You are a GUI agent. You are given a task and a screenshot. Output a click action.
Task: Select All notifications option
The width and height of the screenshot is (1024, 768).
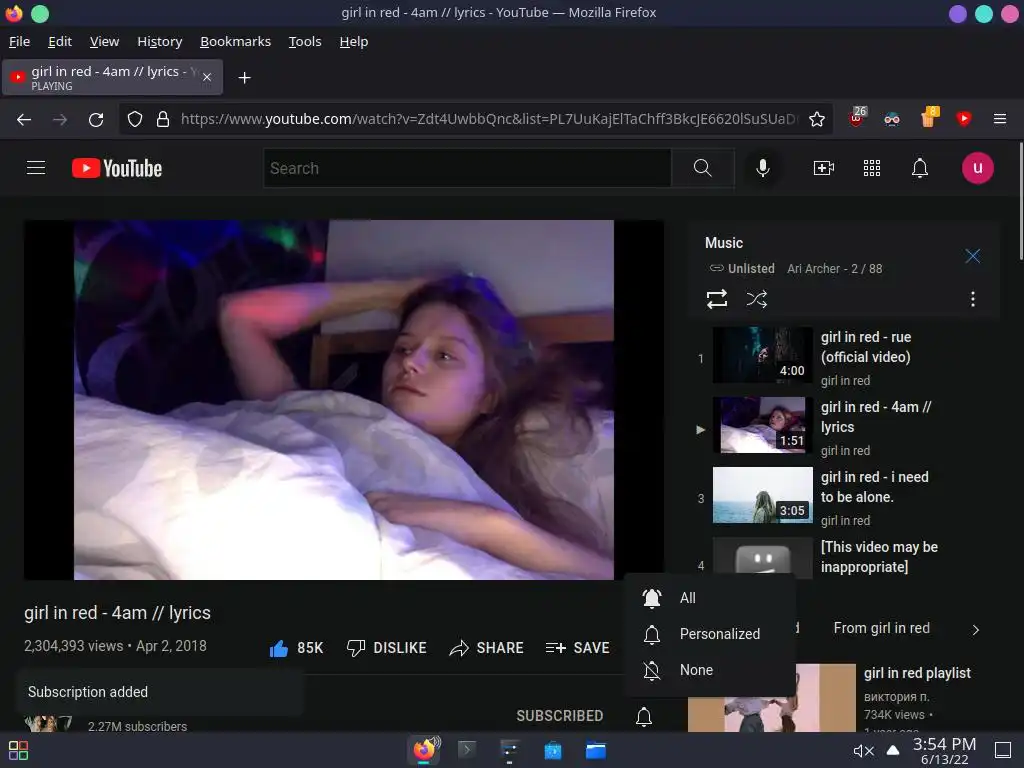coord(710,598)
